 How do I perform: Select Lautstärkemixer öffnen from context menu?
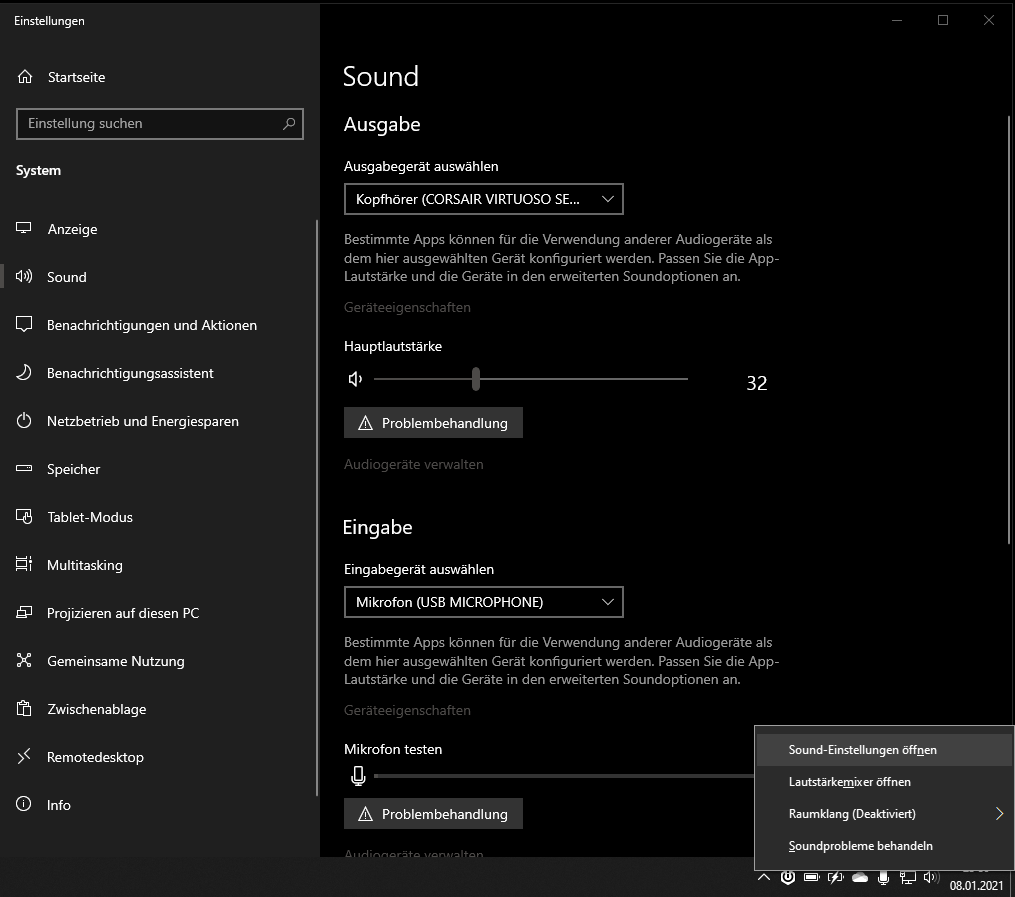point(849,782)
